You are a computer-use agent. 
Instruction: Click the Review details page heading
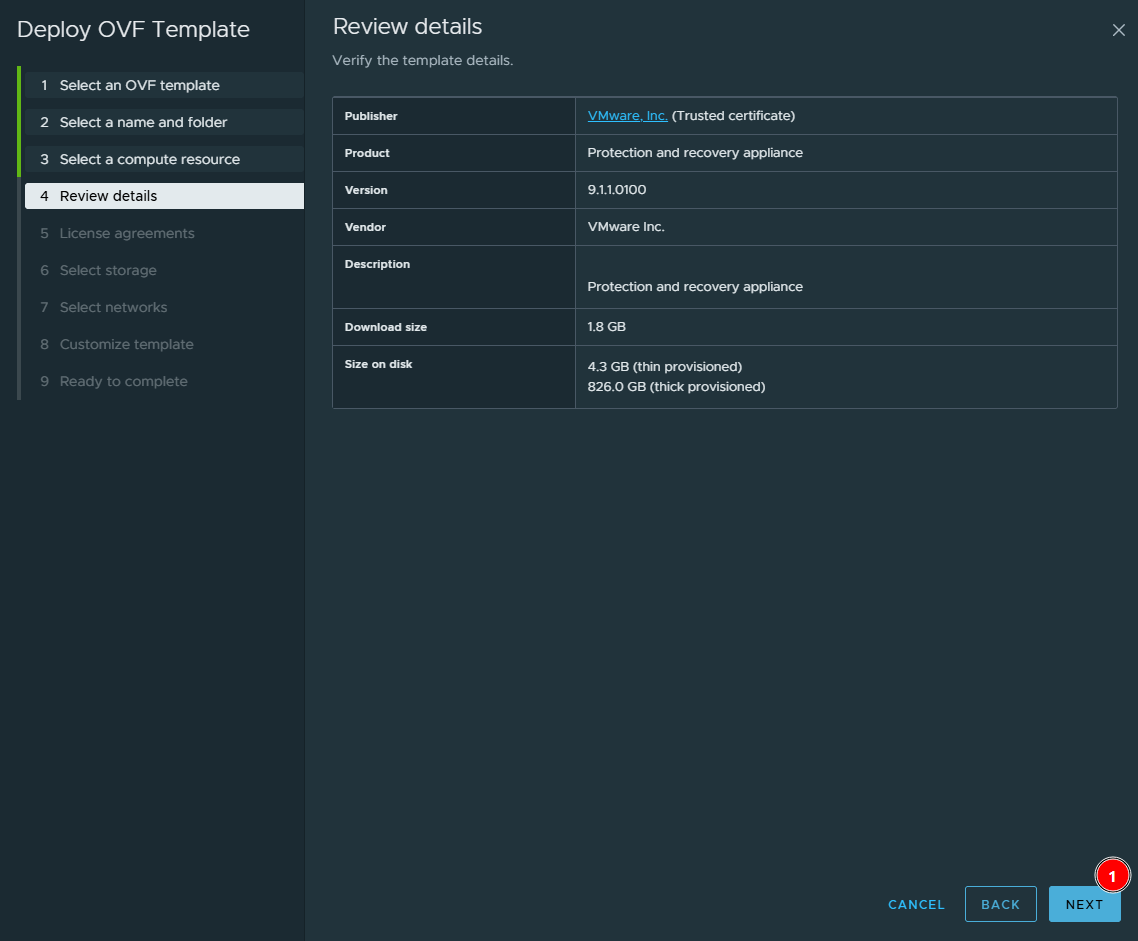407,26
